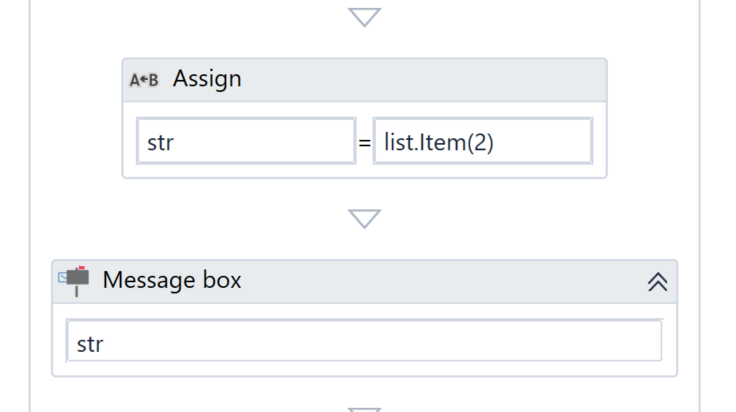Viewport: 736px width, 412px height.
Task: Click the 'str' target field in Assign
Action: tap(246, 141)
